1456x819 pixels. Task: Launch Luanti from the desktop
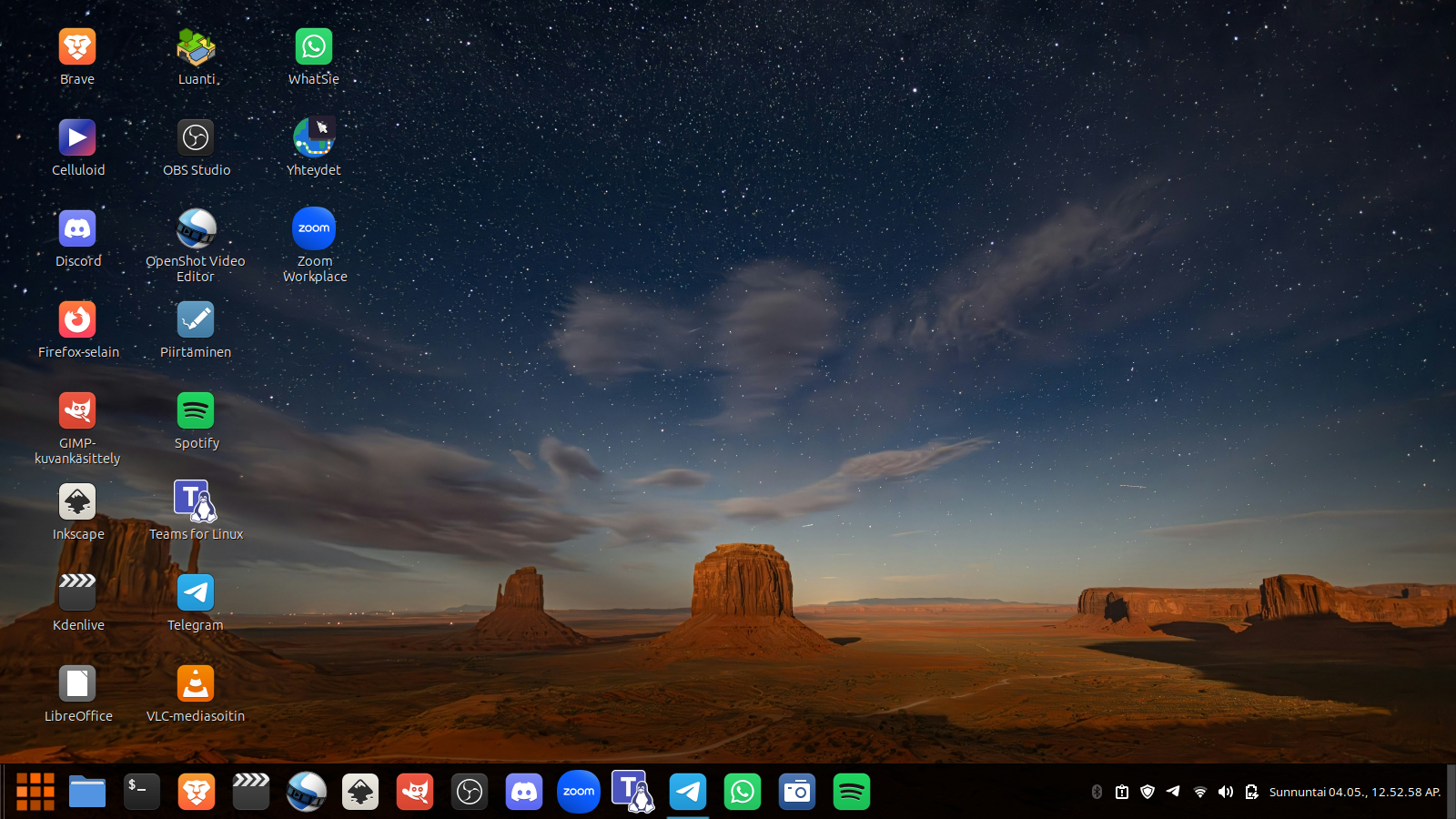click(x=196, y=47)
